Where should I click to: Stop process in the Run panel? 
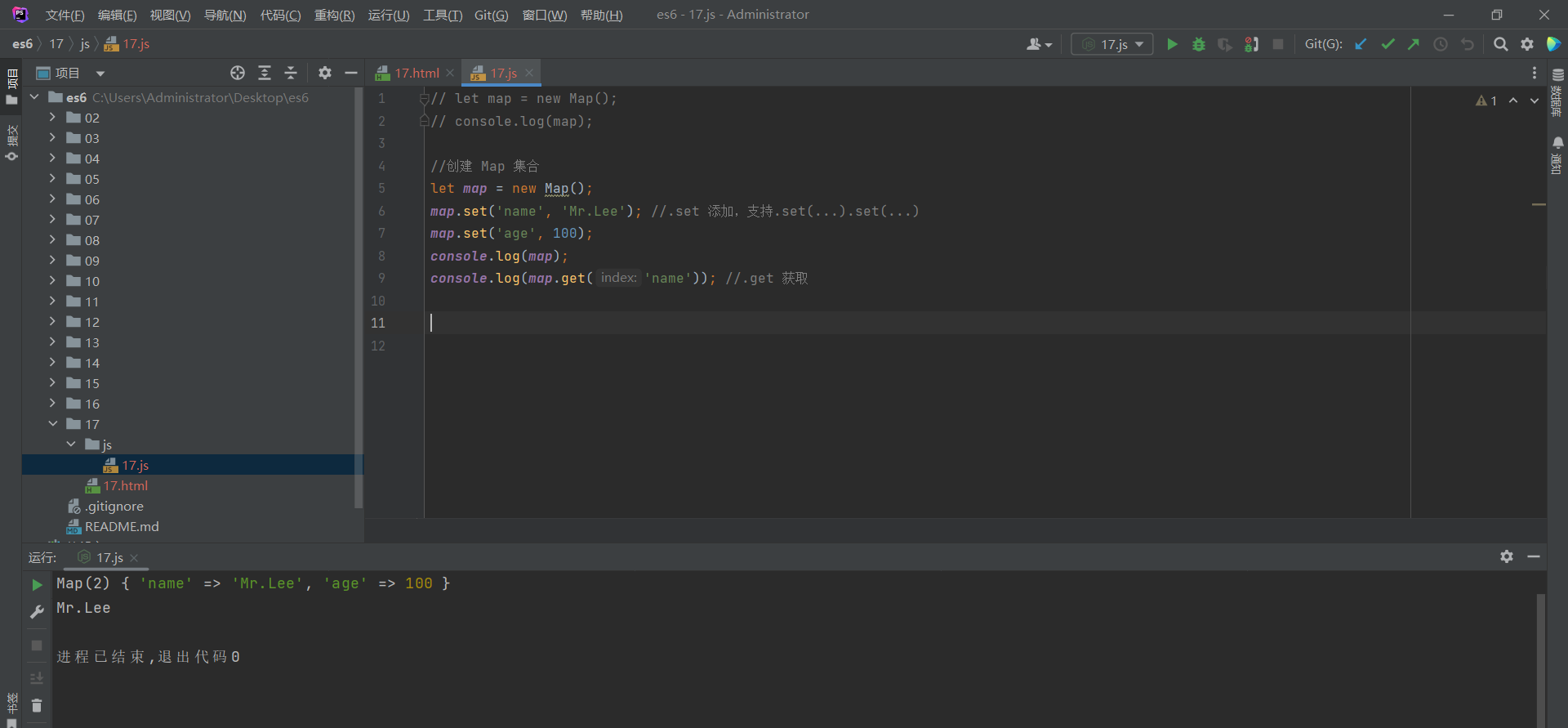point(37,645)
